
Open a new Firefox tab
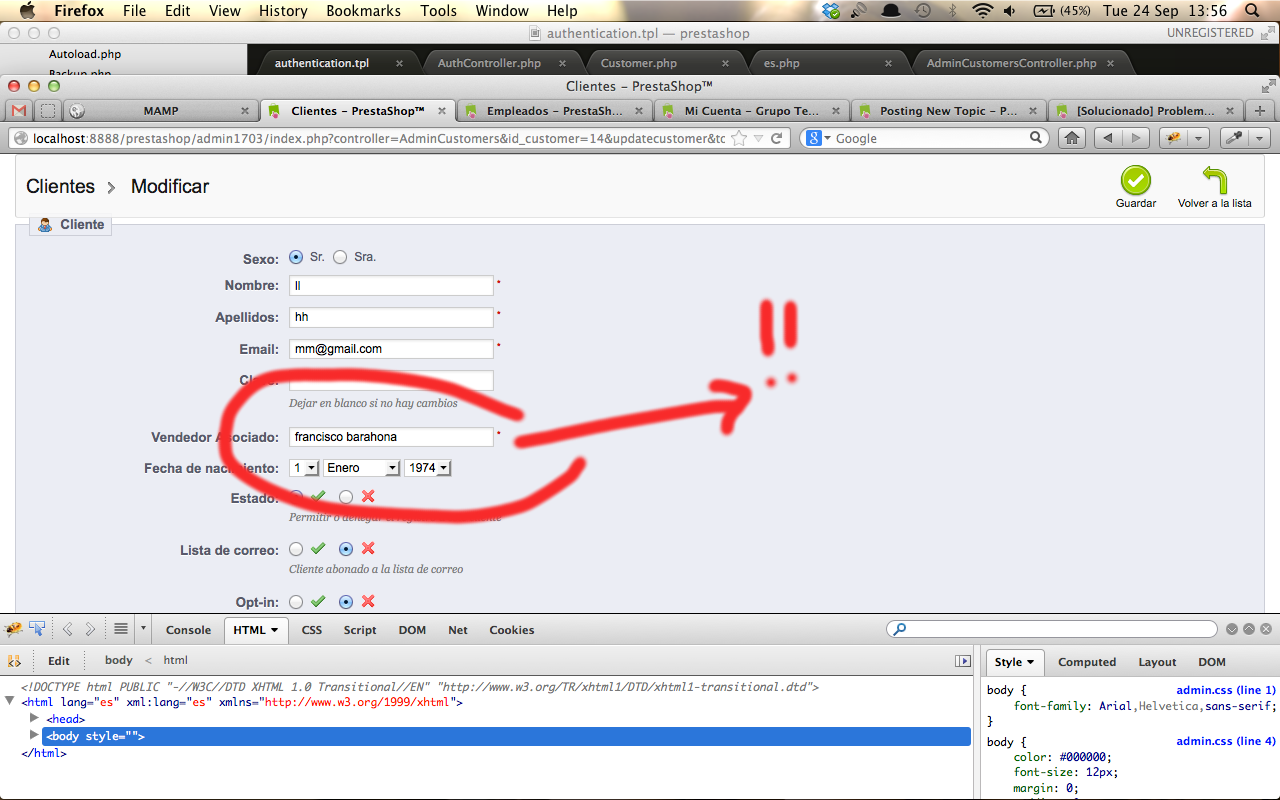click(x=1259, y=111)
